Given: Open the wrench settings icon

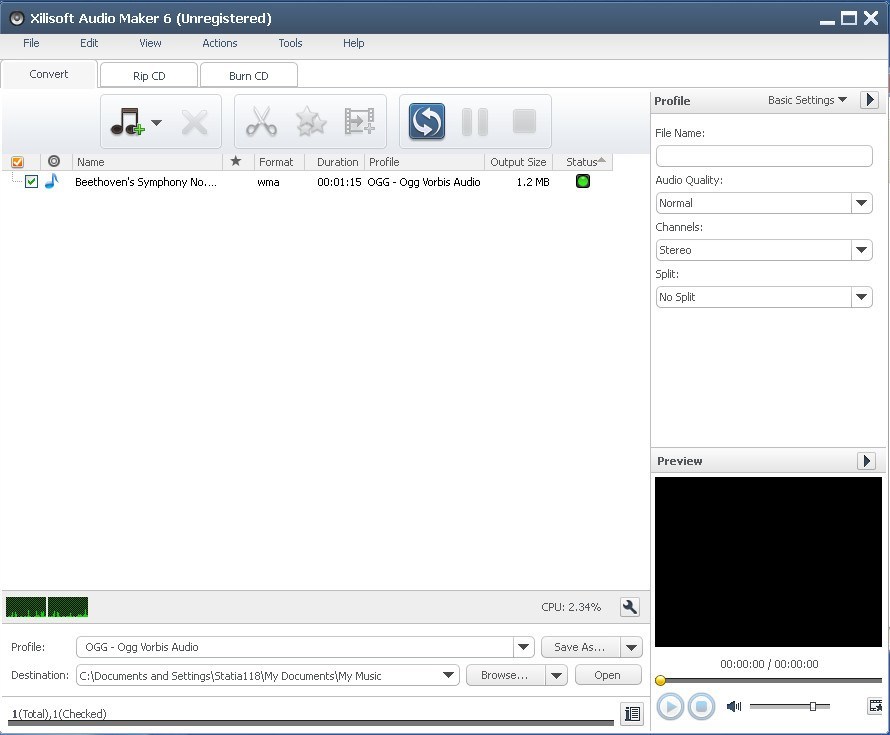Looking at the screenshot, I should (x=630, y=606).
